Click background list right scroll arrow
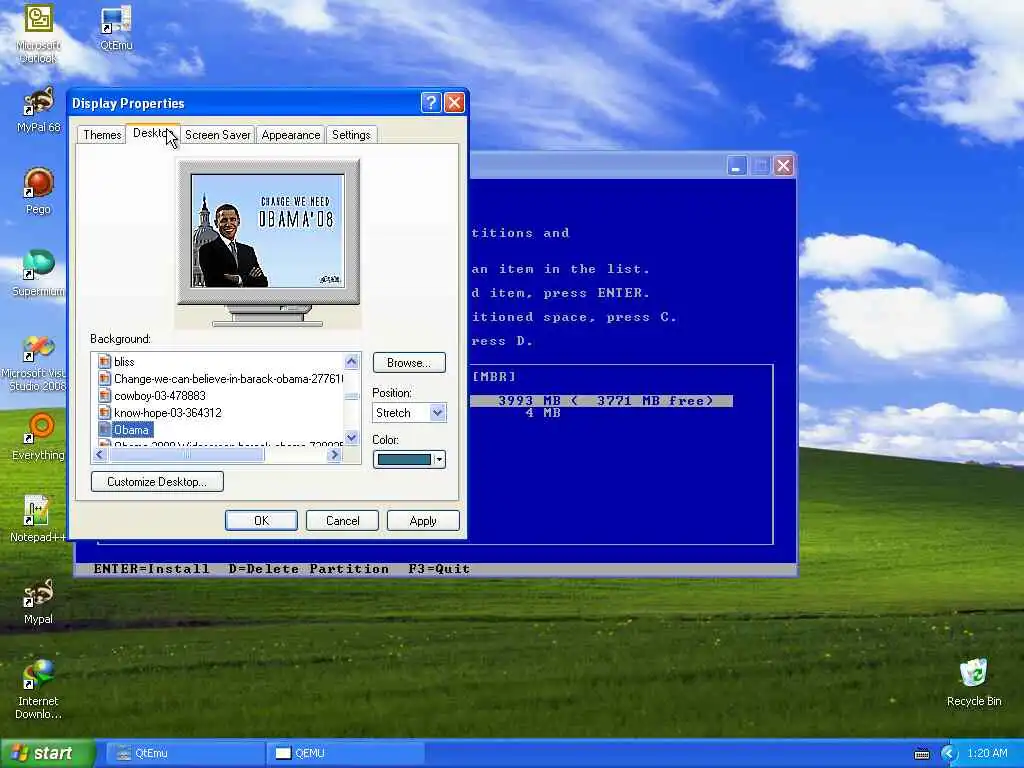This screenshot has width=1024, height=768. 334,455
